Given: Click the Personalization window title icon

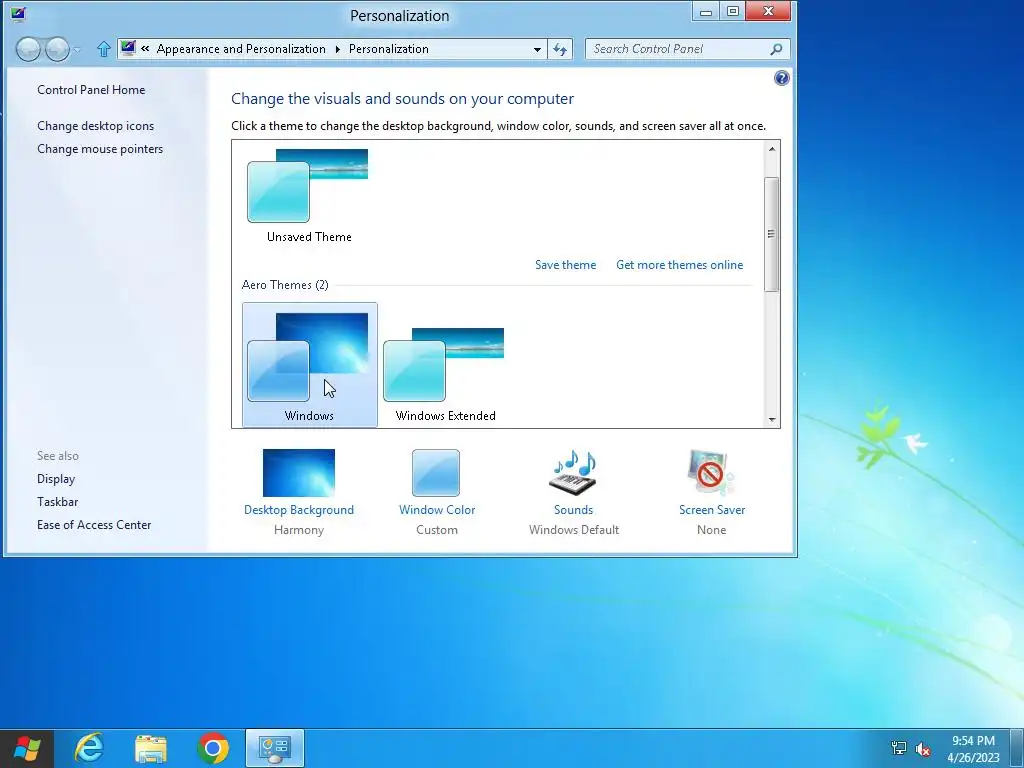Looking at the screenshot, I should tap(18, 14).
